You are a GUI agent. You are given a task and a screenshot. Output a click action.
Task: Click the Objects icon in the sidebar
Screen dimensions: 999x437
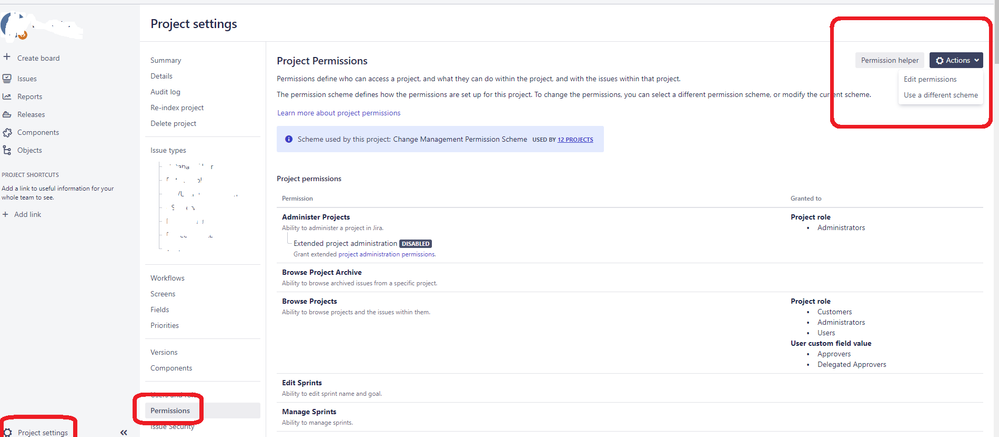click(7, 150)
